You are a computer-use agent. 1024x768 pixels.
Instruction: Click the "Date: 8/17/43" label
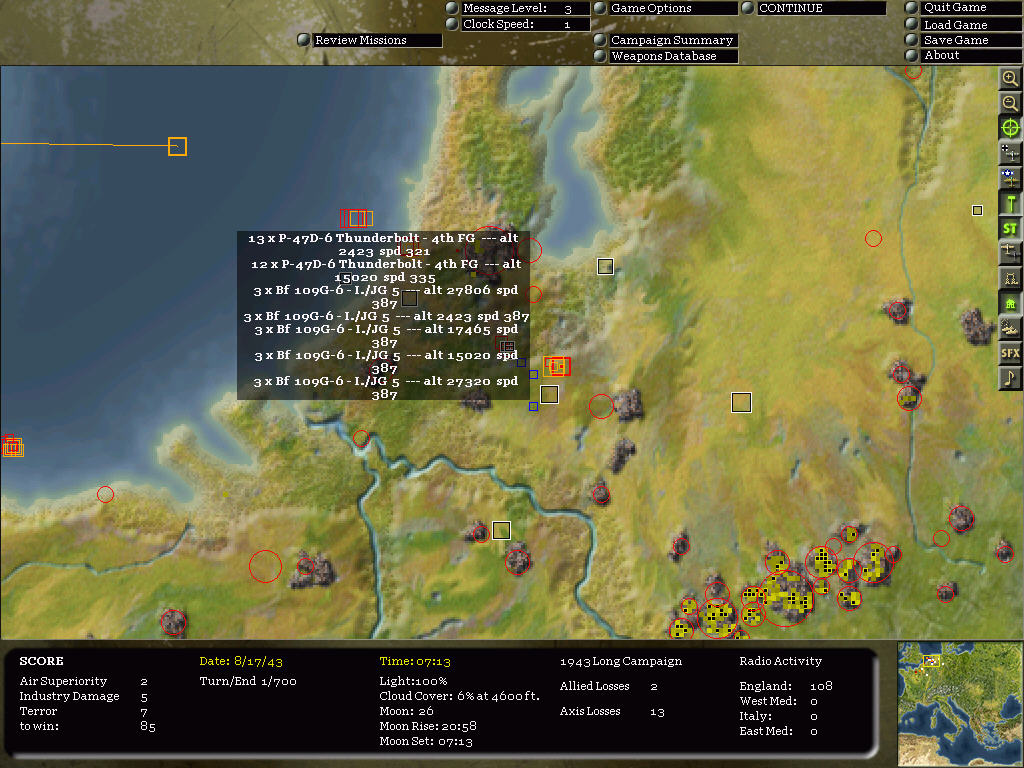(x=241, y=662)
